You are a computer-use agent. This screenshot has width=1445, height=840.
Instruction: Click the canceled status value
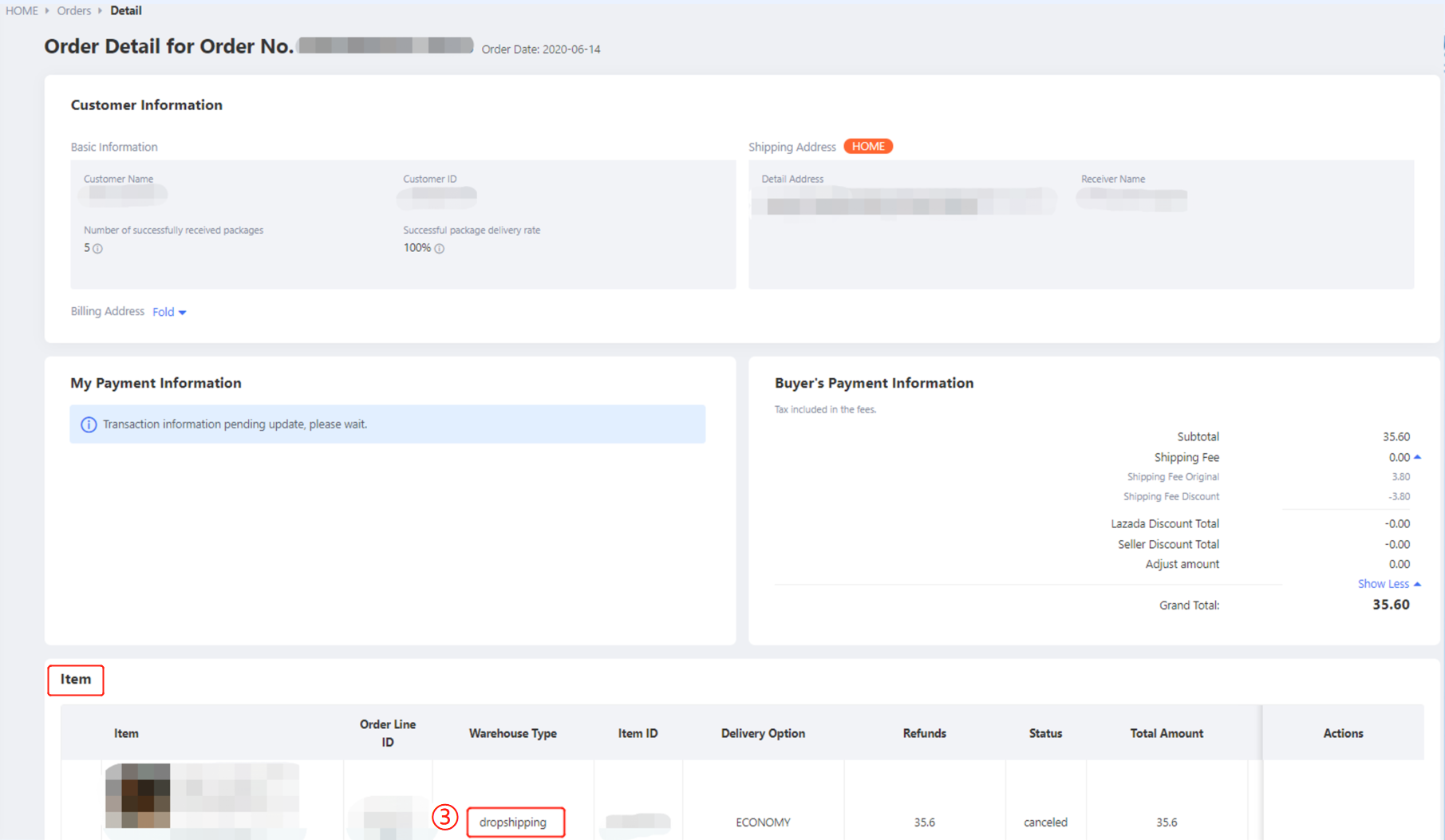(1044, 822)
